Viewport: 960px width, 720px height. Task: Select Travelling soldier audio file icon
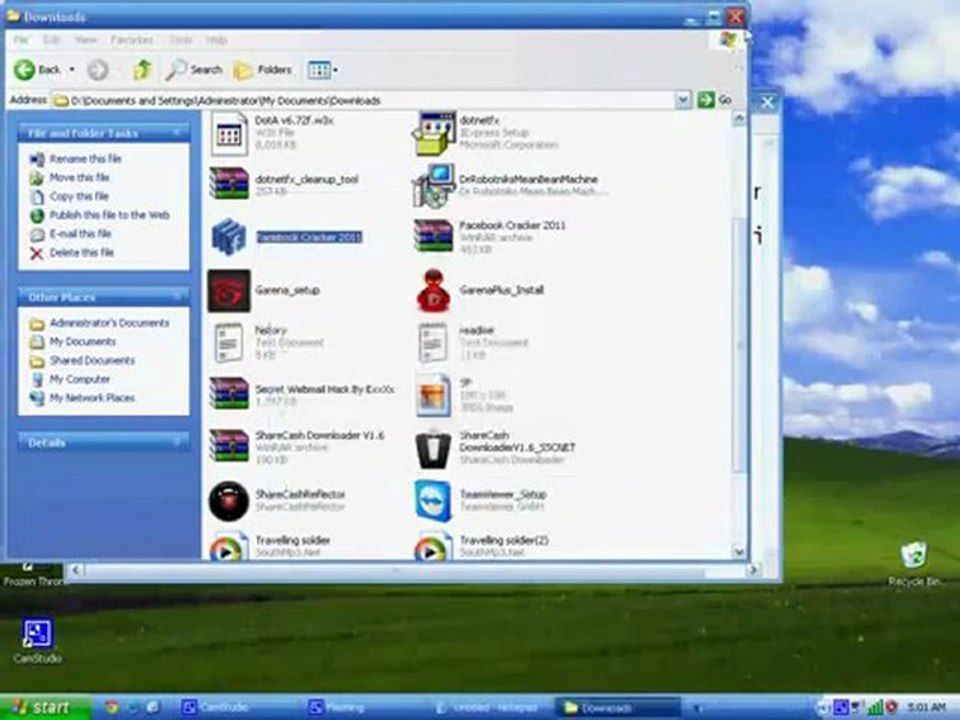[x=229, y=547]
